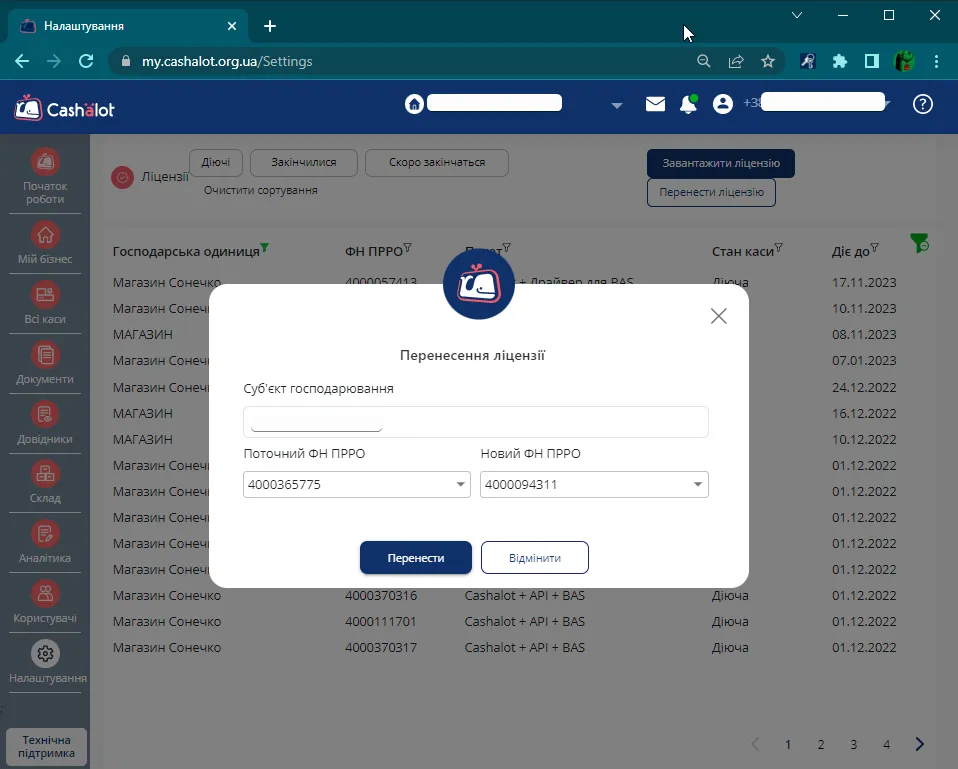The image size is (958, 769).
Task: Close the license transfer dialog
Action: (718, 316)
